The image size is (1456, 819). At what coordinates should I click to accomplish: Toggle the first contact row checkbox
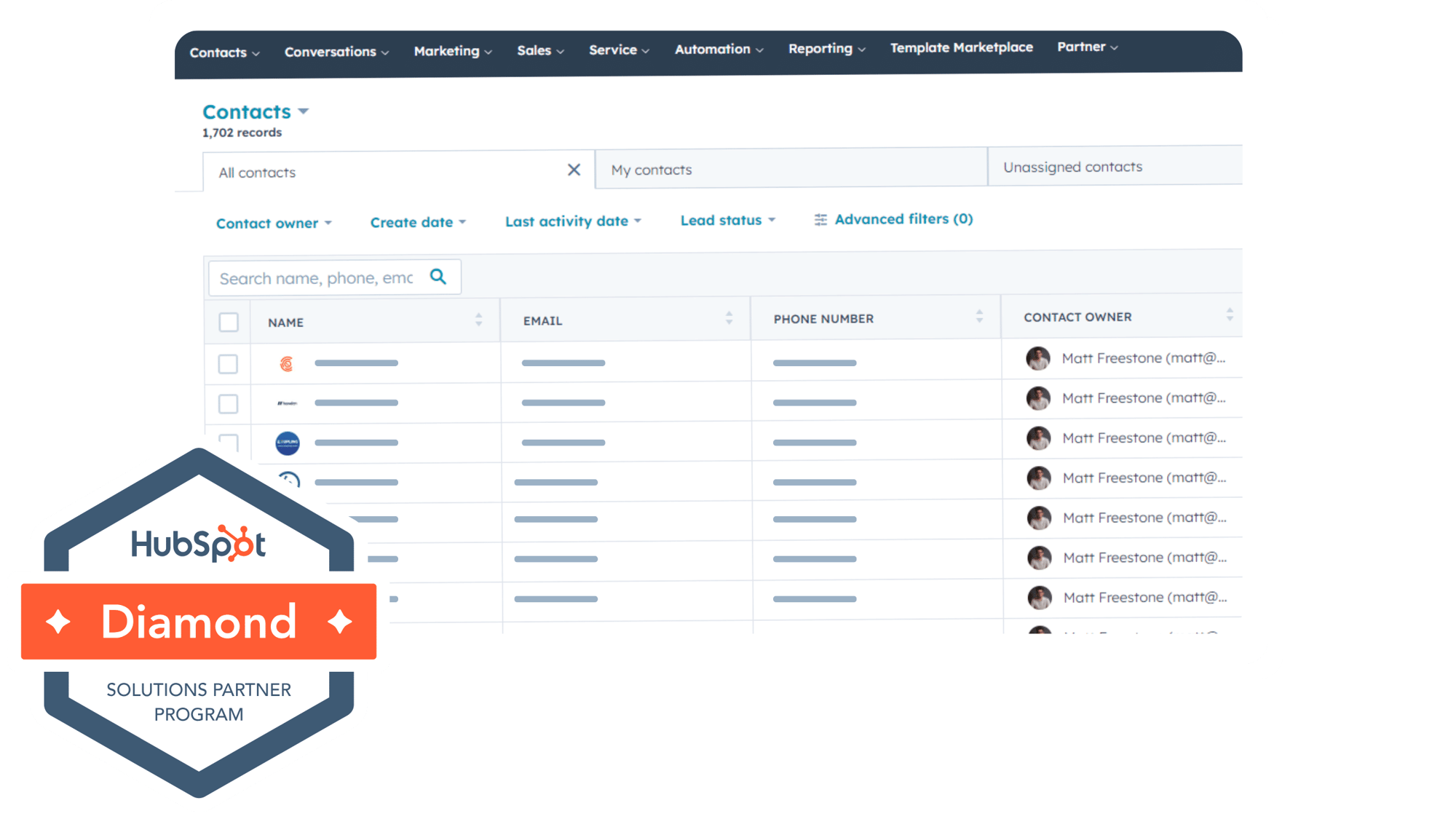[228, 364]
